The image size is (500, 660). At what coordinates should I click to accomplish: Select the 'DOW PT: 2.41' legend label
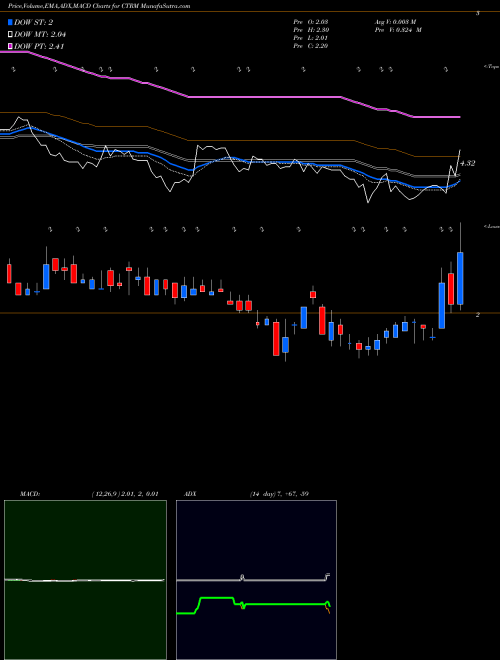[x=39, y=46]
